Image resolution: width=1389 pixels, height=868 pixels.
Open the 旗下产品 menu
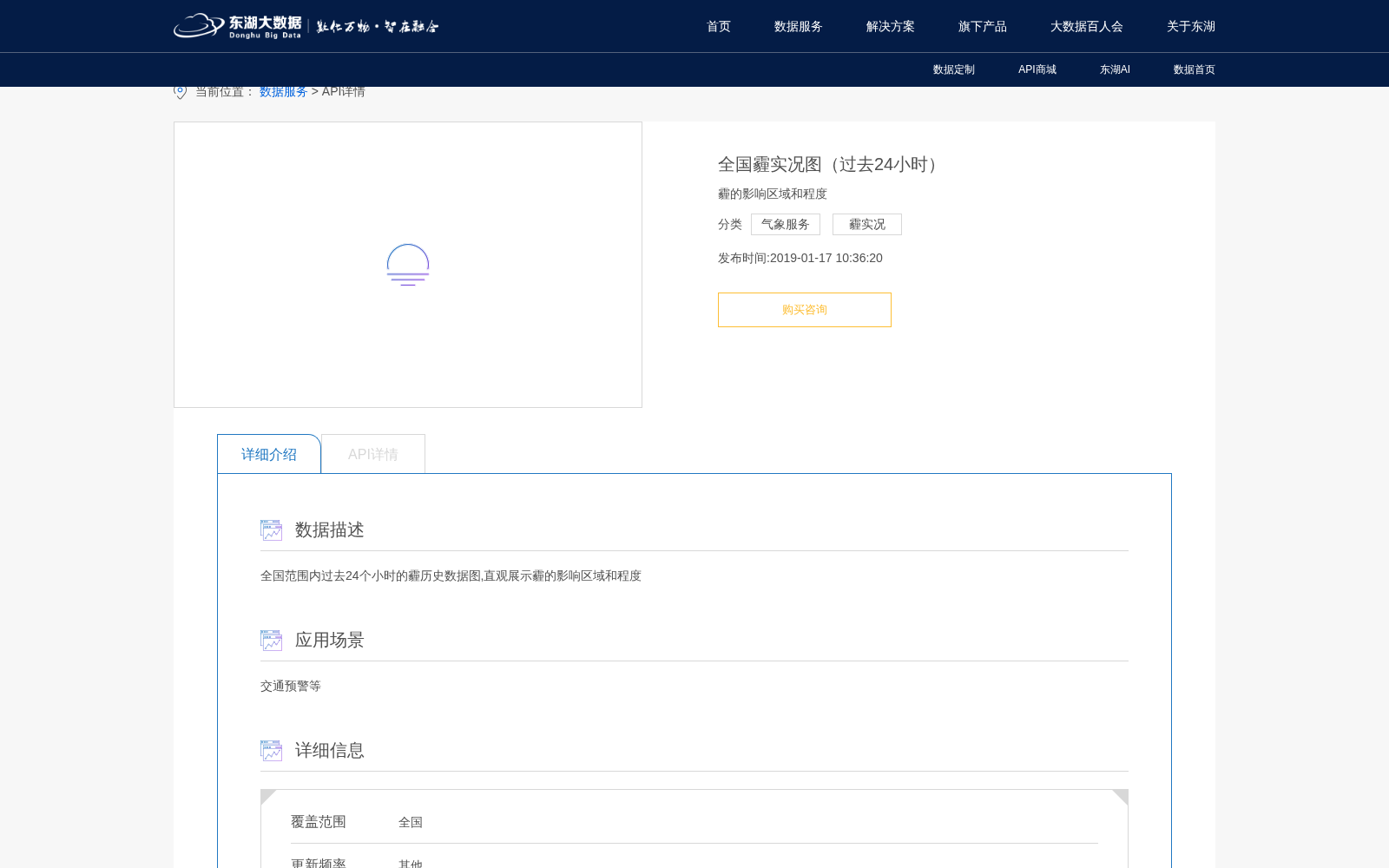pos(983,26)
